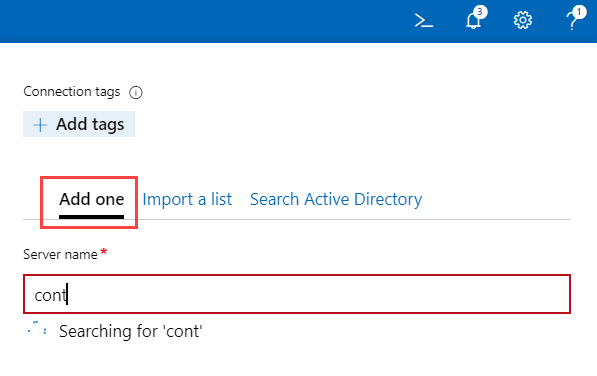Open portal settings gear
The image size is (597, 376).
523,20
